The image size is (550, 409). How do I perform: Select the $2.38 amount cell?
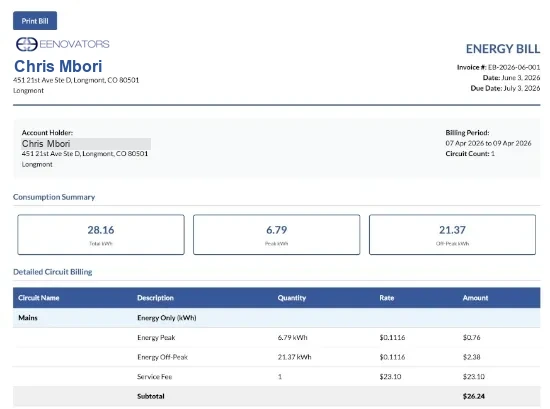tap(471, 357)
